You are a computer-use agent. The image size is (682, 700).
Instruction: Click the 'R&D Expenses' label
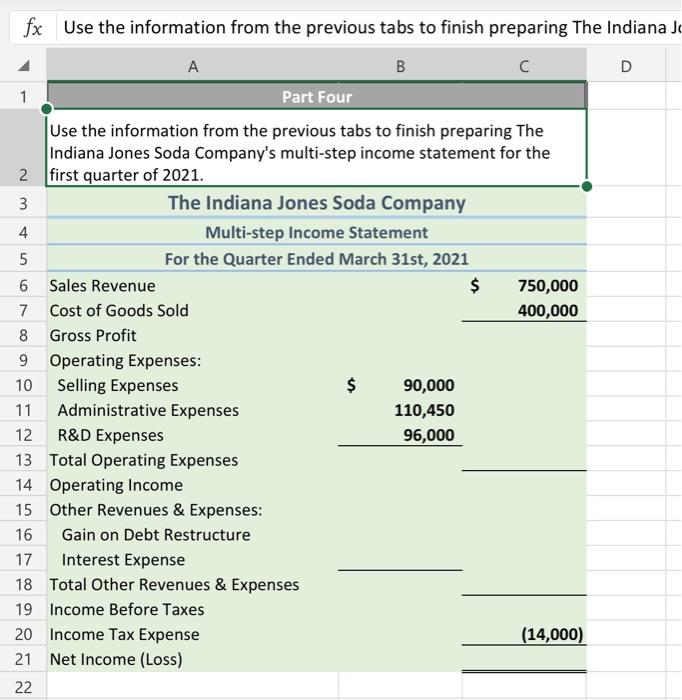pos(110,436)
